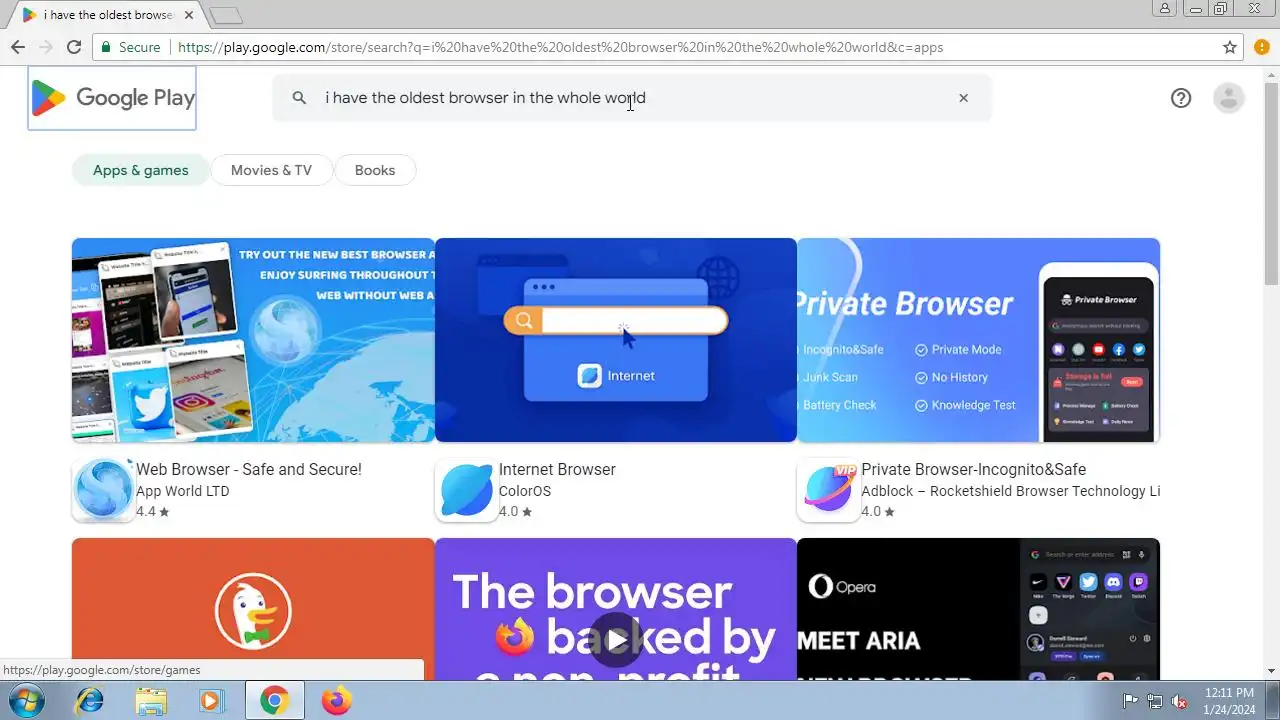Open Web Browser - Safe and Secure app icon
Viewport: 1280px width, 720px height.
click(103, 490)
